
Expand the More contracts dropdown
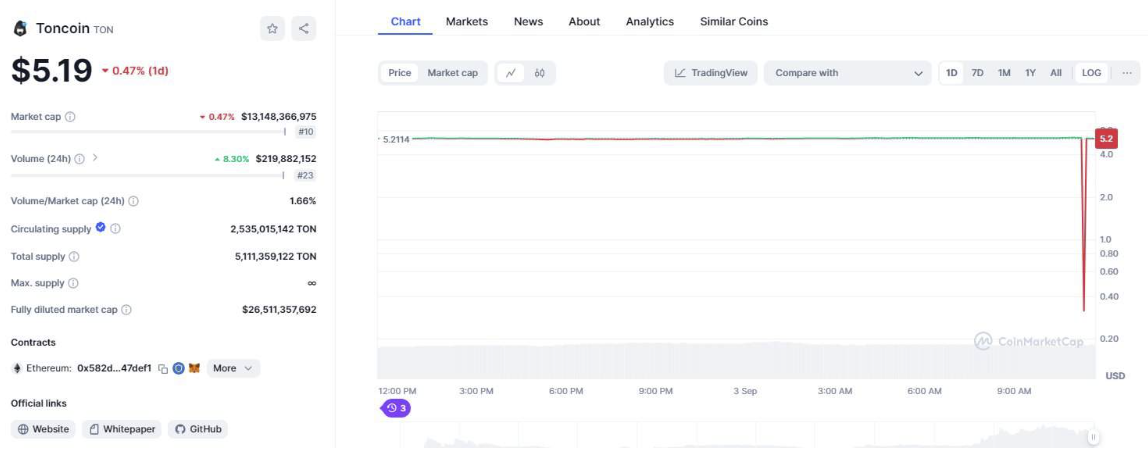coord(233,368)
